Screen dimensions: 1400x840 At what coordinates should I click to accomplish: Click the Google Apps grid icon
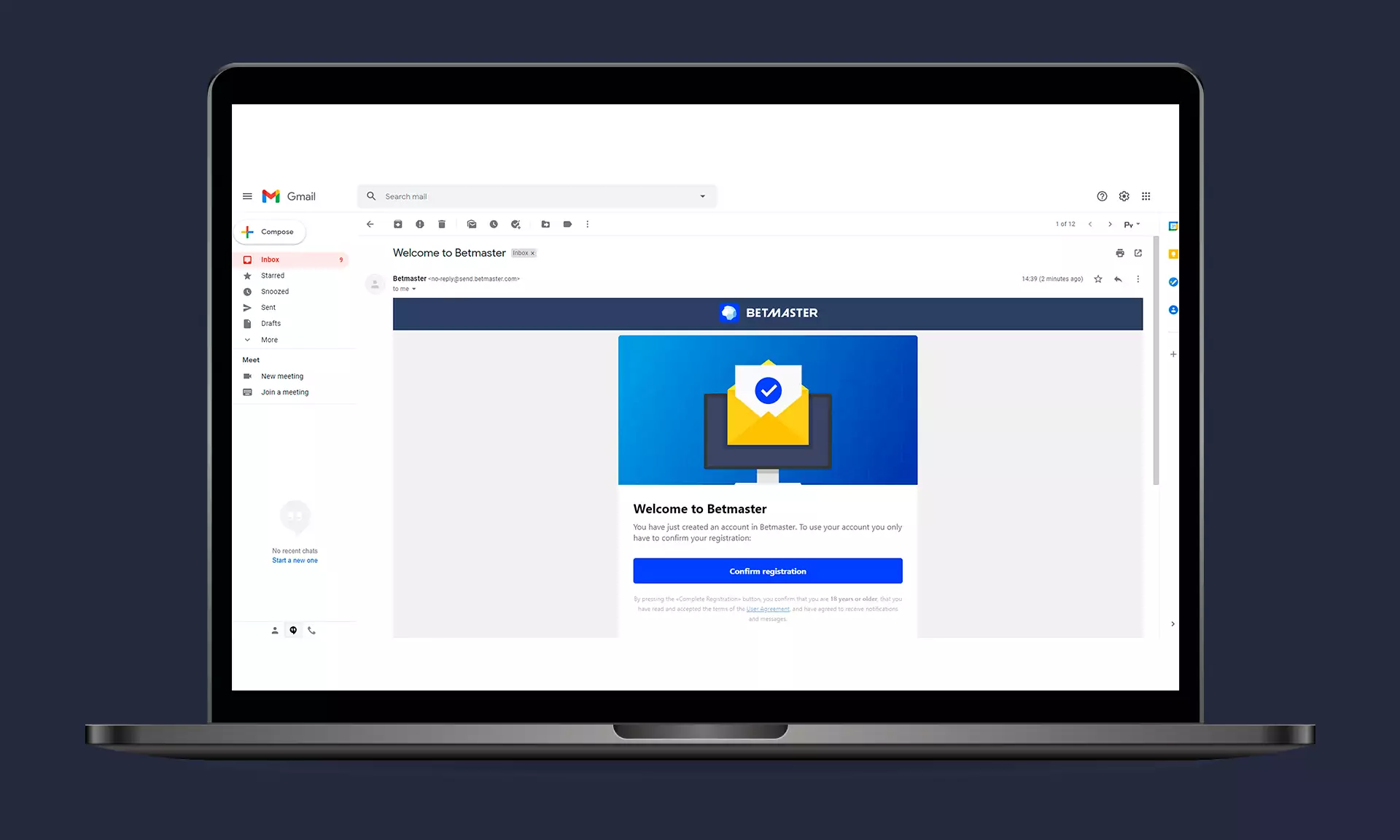click(x=1146, y=196)
